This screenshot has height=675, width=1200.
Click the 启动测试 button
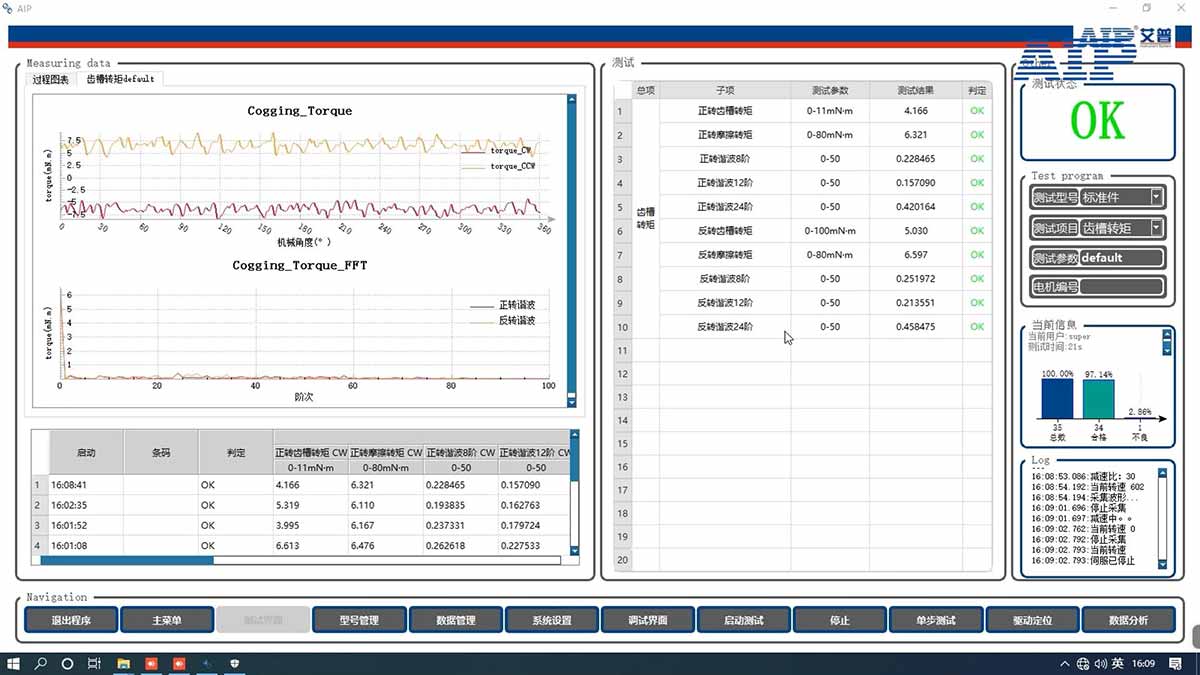pos(743,620)
